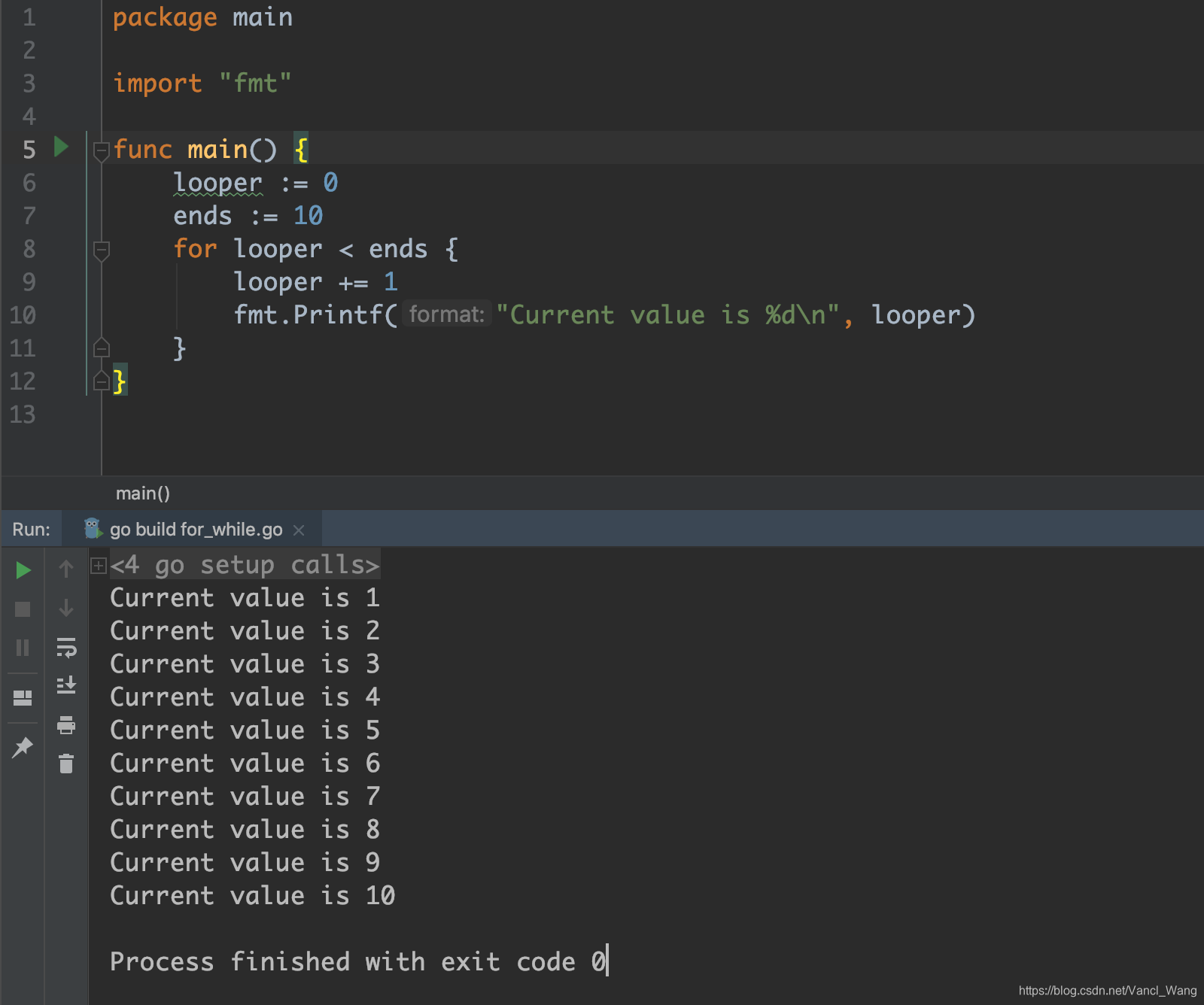Image resolution: width=1204 pixels, height=1005 pixels.
Task: Click the closing yellow brace of main
Action: (120, 381)
